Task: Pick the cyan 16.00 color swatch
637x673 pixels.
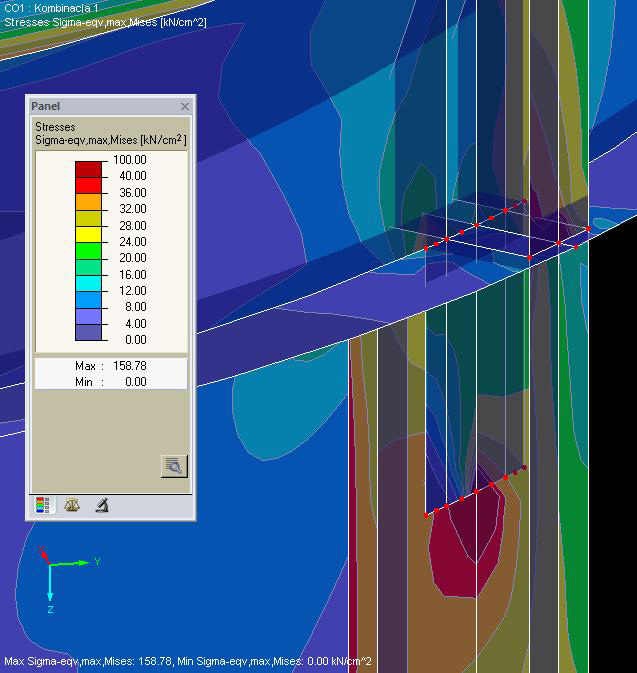Action: 88,284
